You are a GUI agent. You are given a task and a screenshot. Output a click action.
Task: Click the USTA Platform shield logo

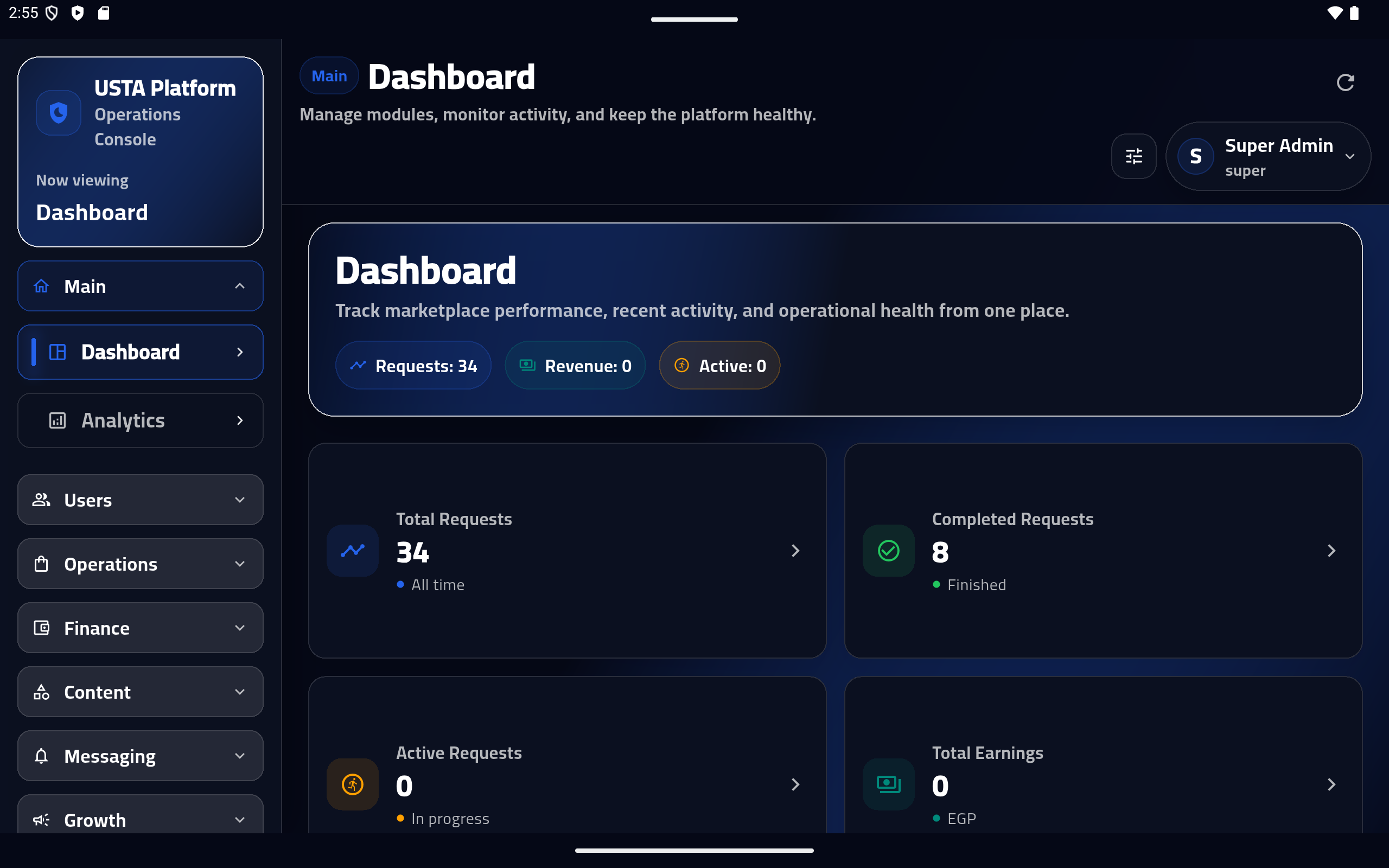tap(59, 112)
